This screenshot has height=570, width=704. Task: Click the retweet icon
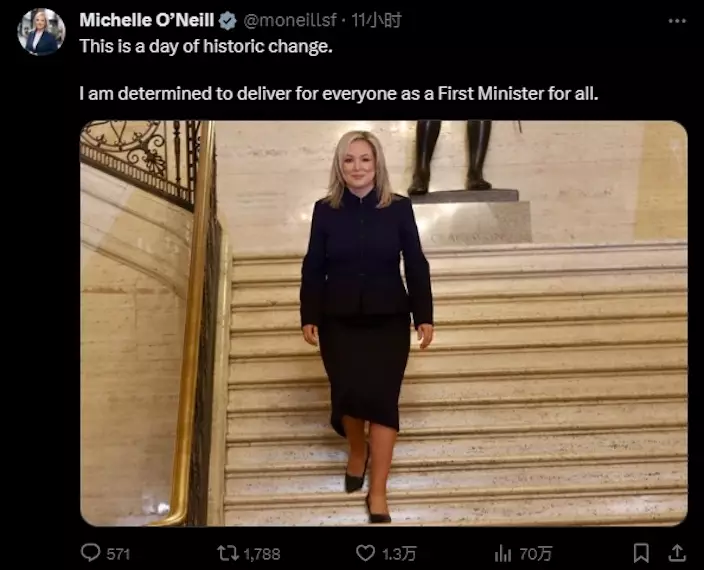pyautogui.click(x=229, y=552)
